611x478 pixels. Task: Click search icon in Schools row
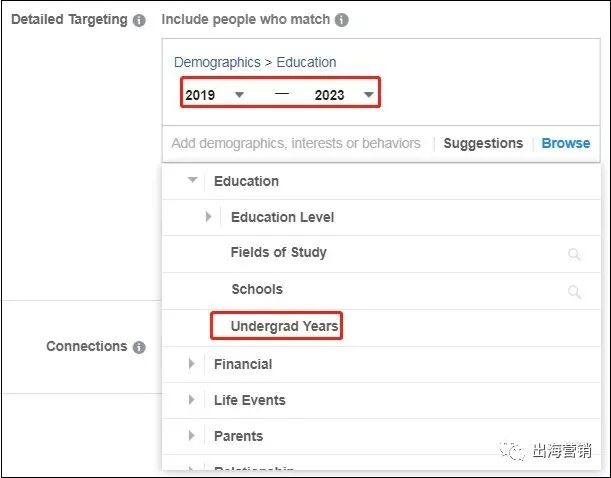tap(574, 291)
